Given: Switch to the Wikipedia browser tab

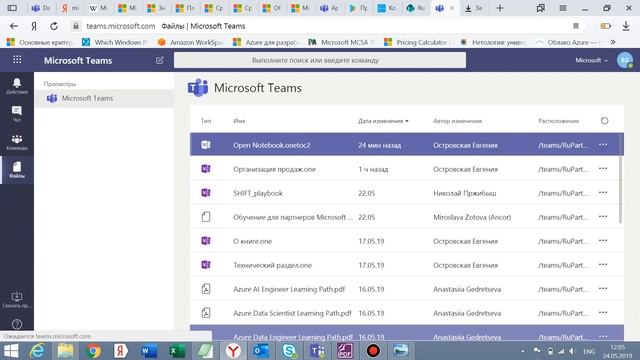Looking at the screenshot, I should coord(98,8).
